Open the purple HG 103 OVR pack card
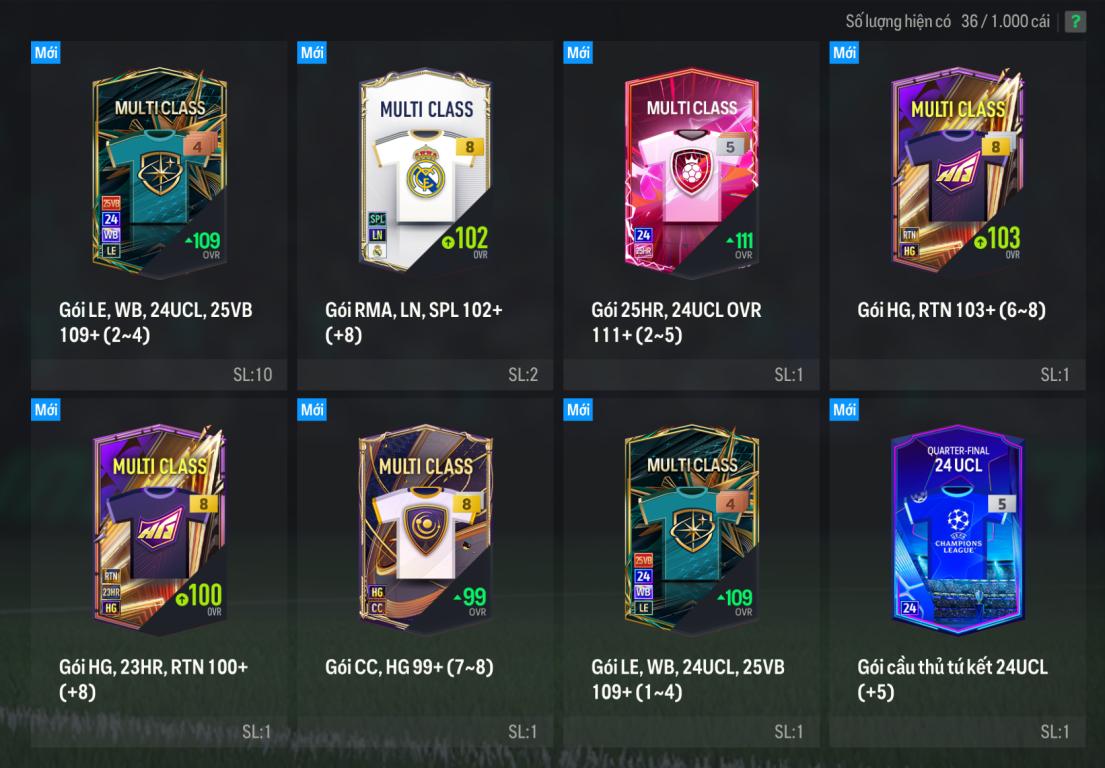Image resolution: width=1105 pixels, height=768 pixels. (957, 170)
